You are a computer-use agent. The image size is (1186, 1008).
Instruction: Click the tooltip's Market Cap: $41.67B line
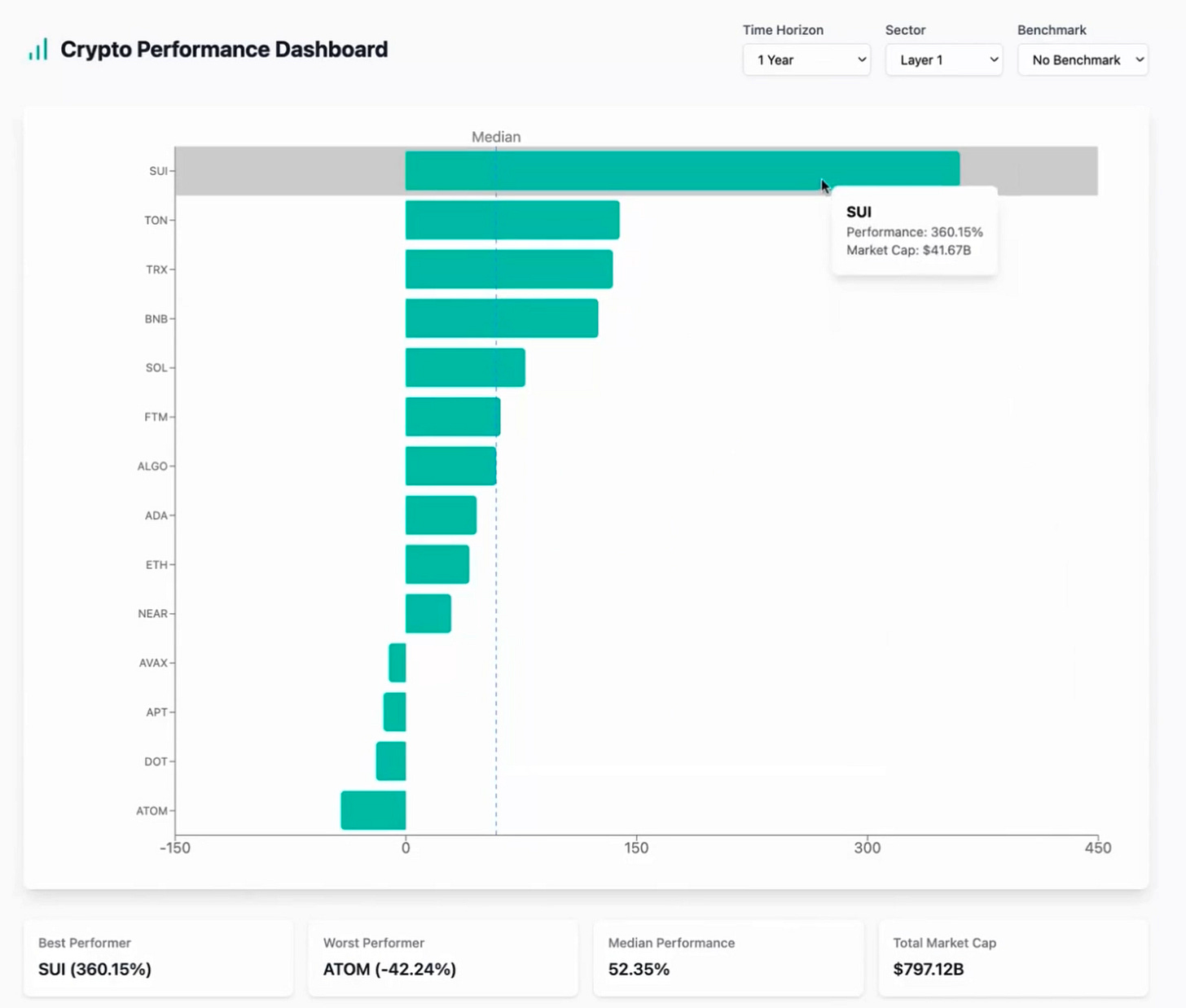coord(908,250)
